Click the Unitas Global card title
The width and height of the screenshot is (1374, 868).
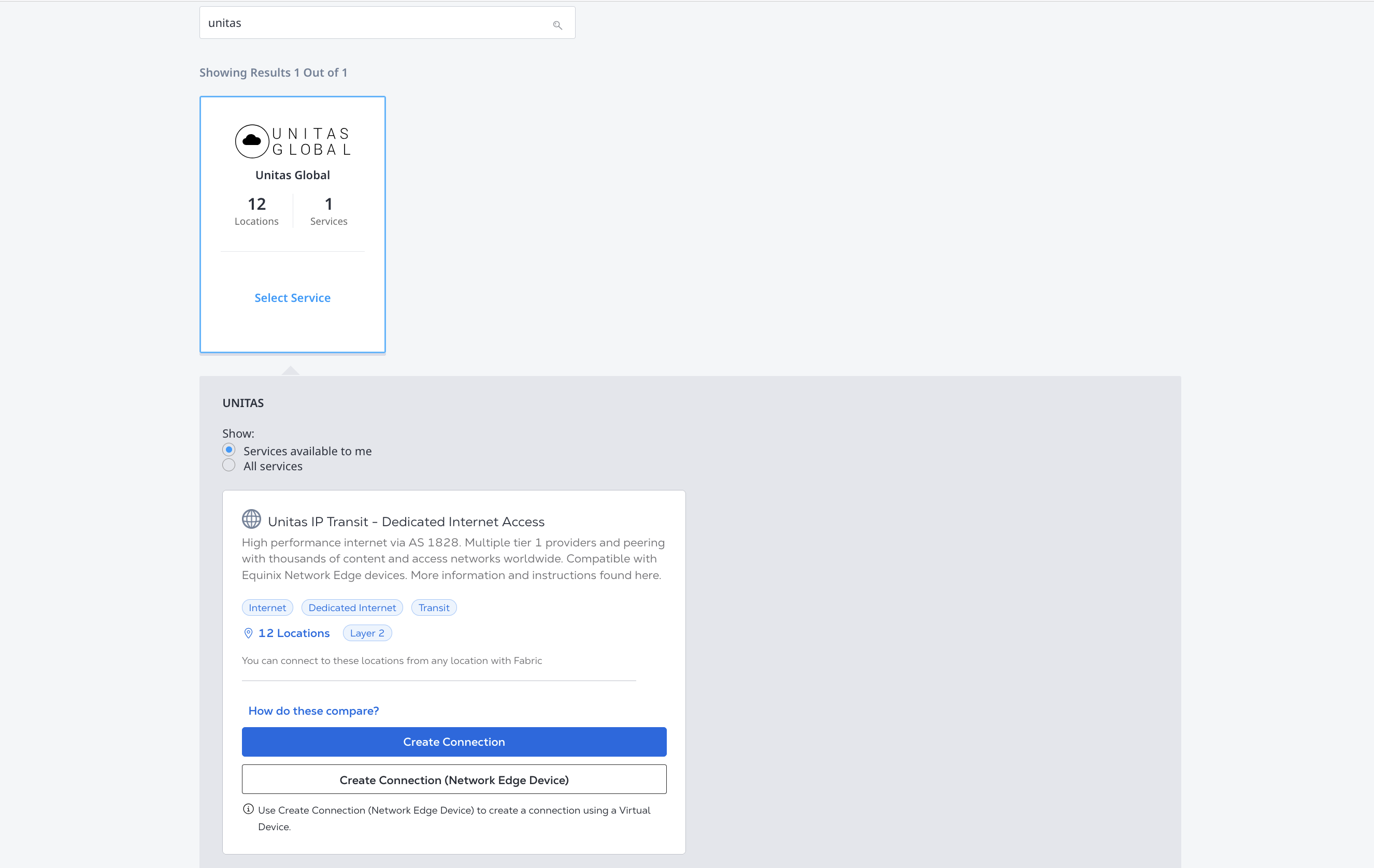293,175
